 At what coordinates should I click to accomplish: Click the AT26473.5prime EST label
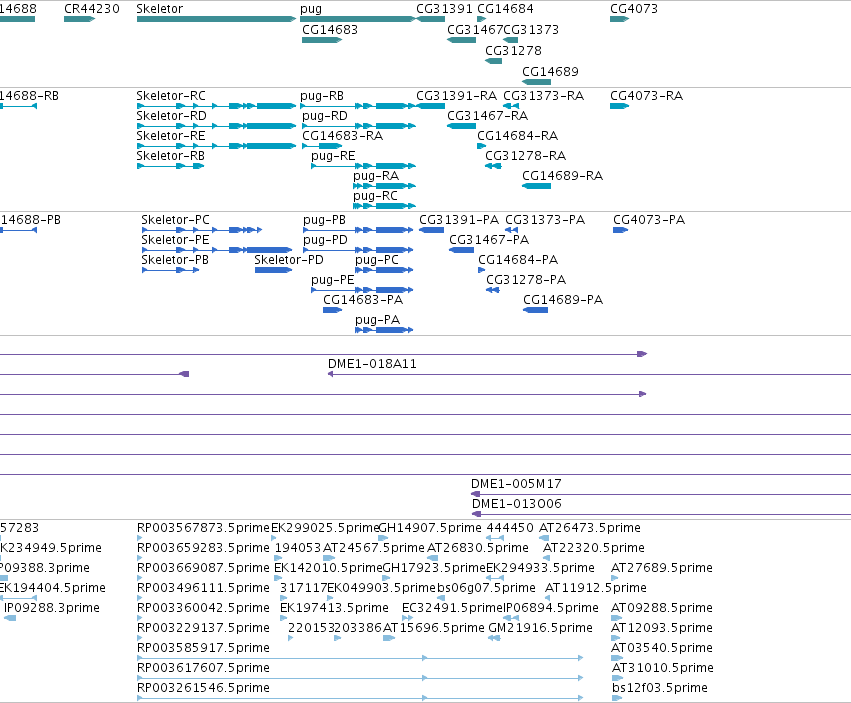pos(589,528)
